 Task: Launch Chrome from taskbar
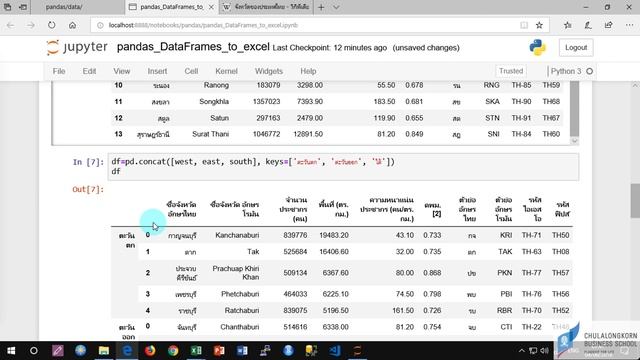click(173, 351)
